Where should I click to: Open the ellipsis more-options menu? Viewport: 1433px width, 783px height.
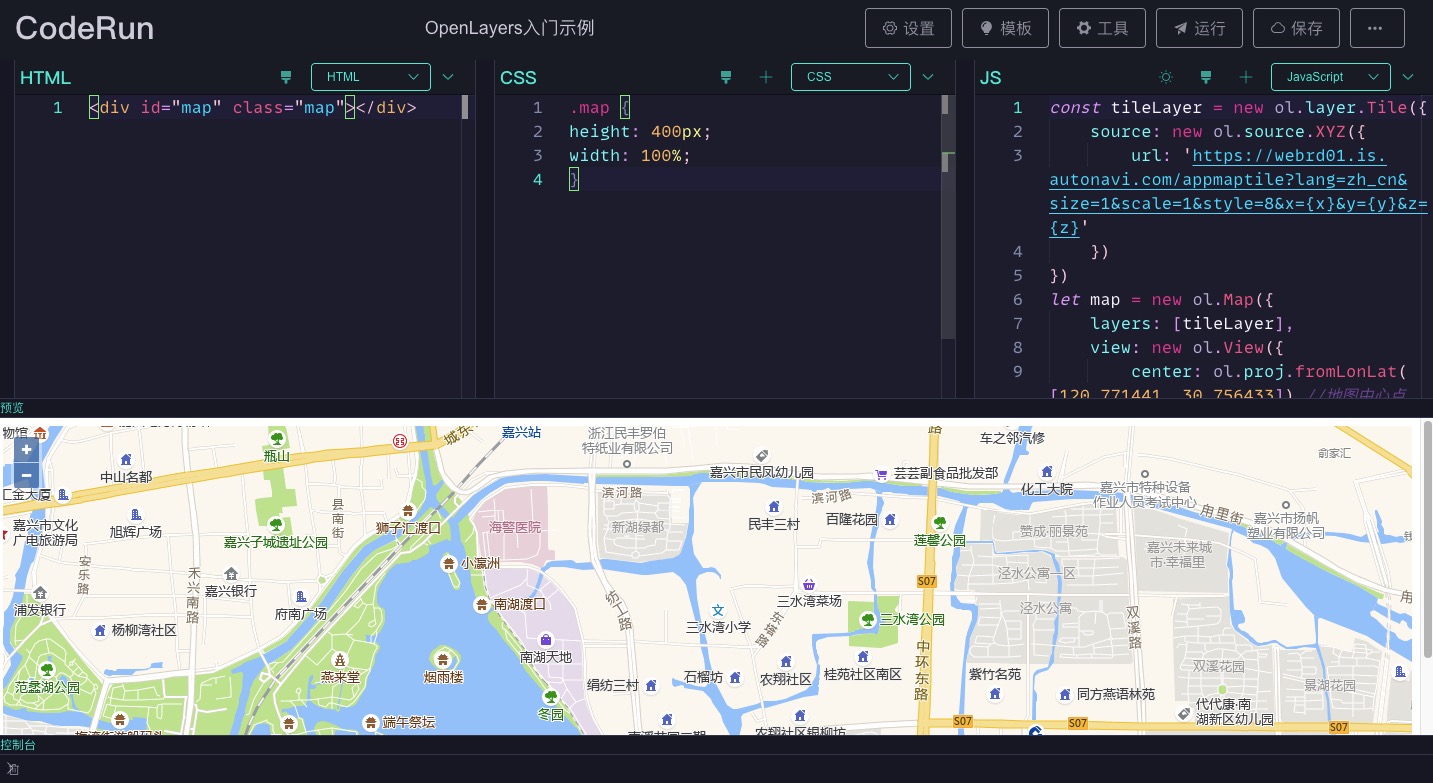(x=1377, y=28)
